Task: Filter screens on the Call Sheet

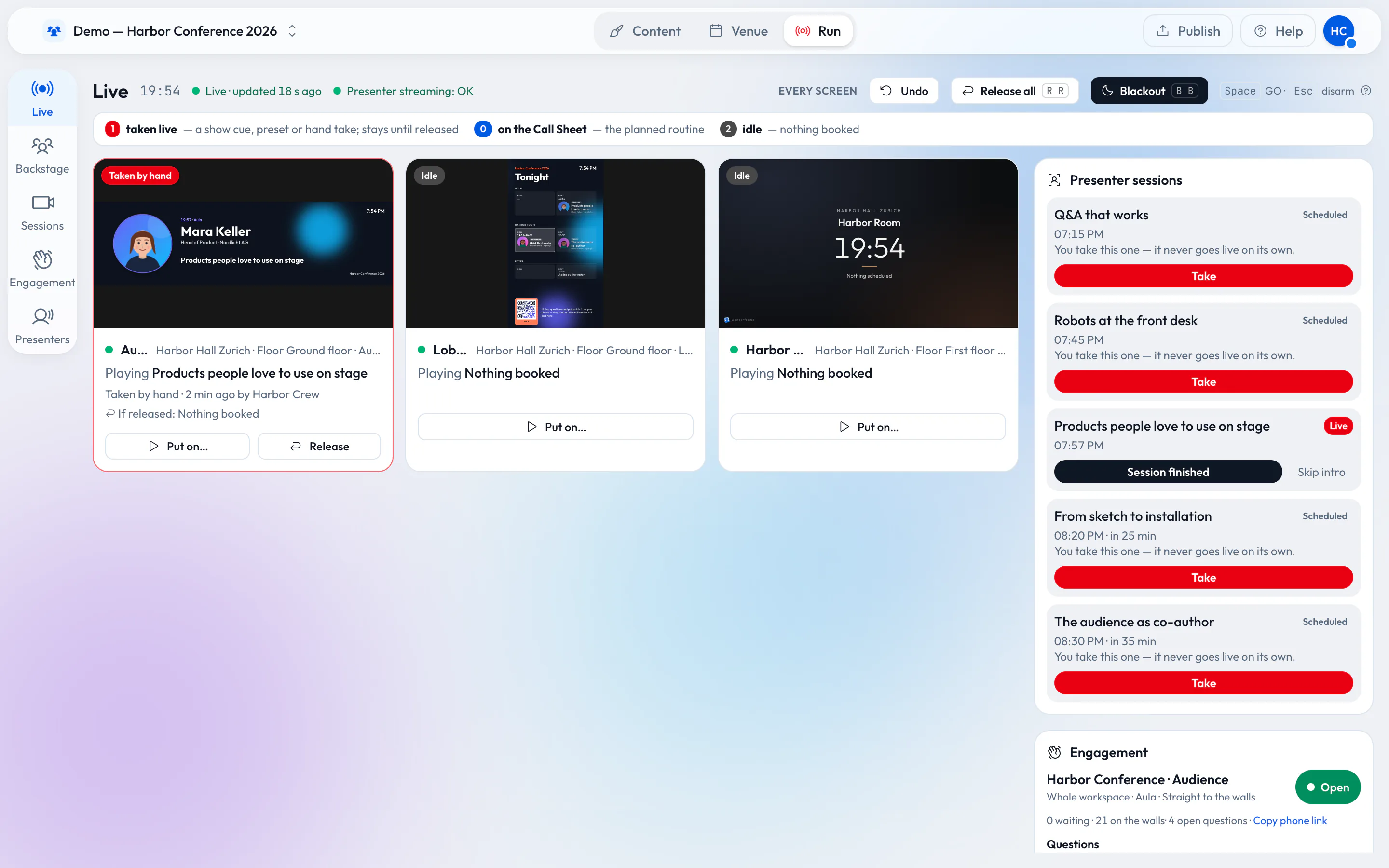Action: (589, 129)
